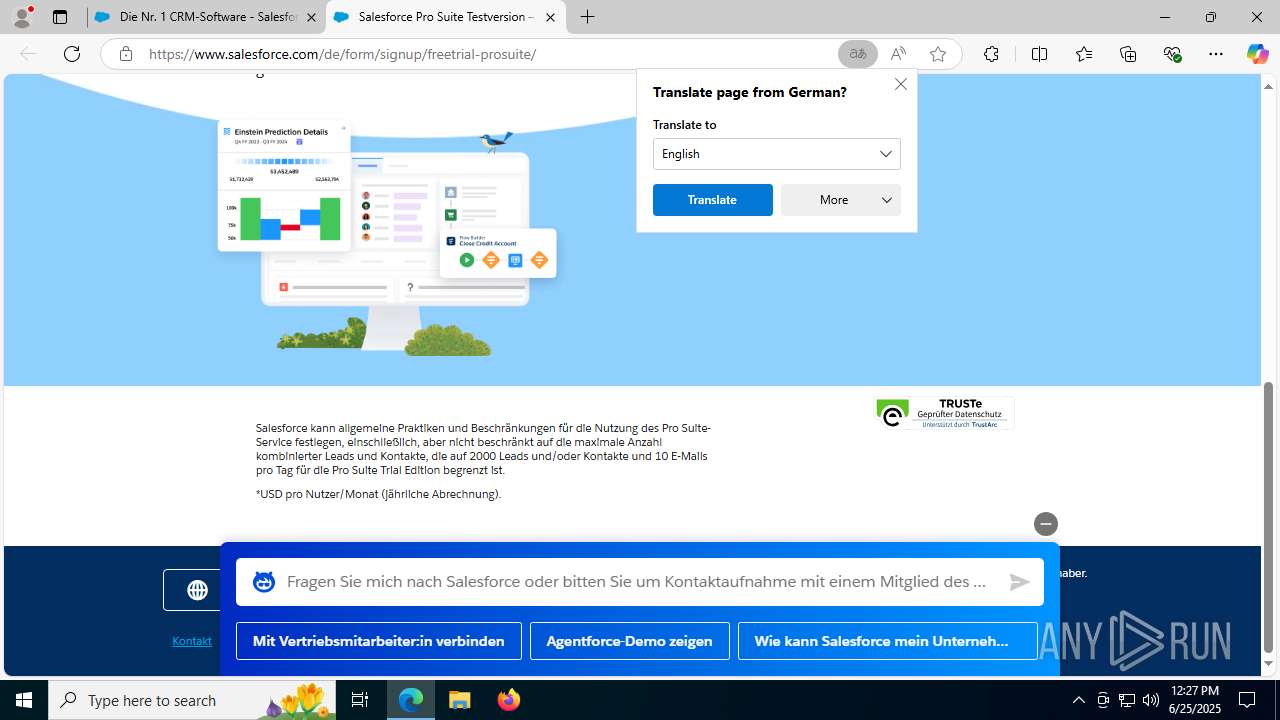
Task: Open the Copilot sidebar icon
Action: (x=1257, y=54)
